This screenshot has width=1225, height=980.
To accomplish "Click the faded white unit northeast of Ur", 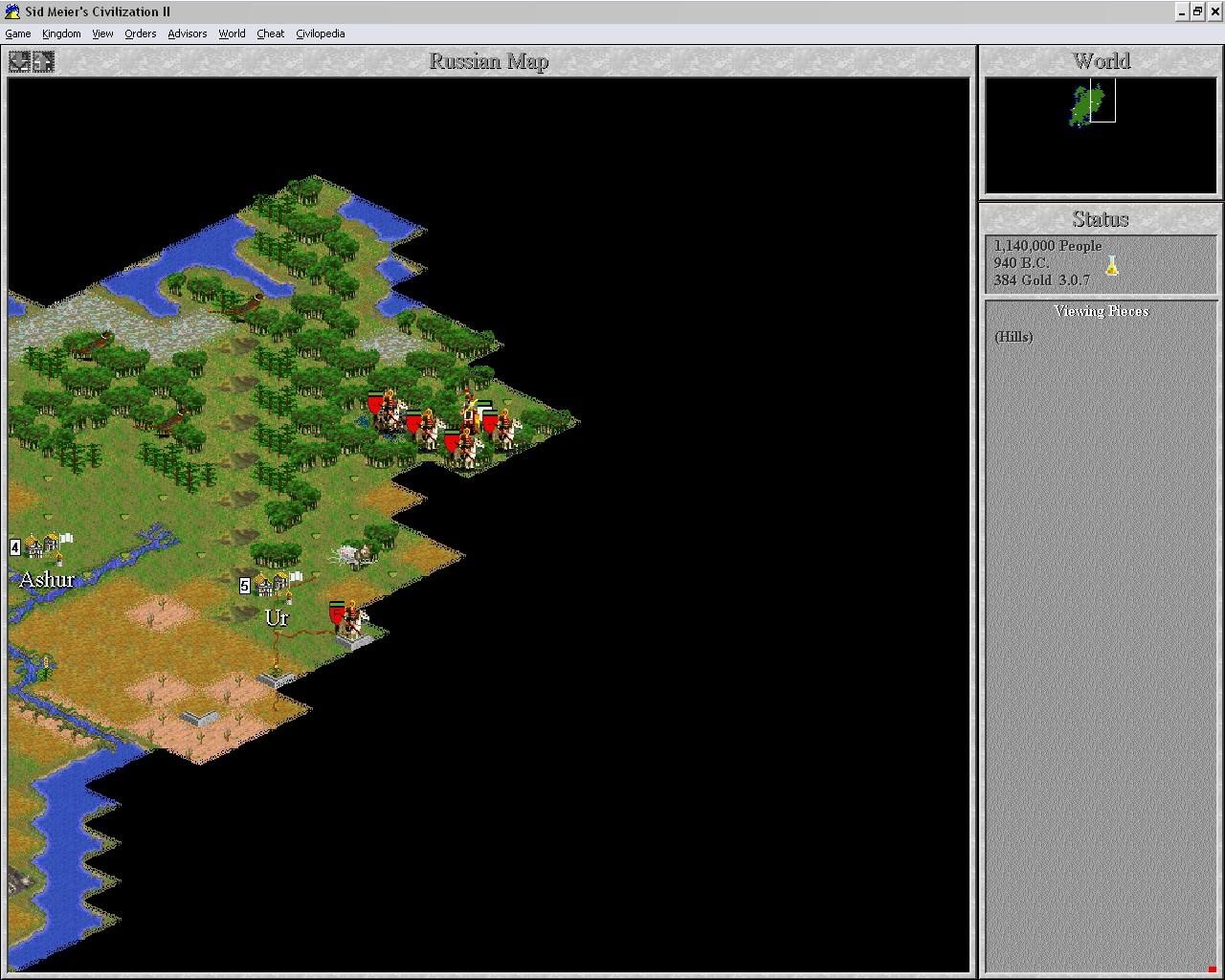I will click(352, 554).
